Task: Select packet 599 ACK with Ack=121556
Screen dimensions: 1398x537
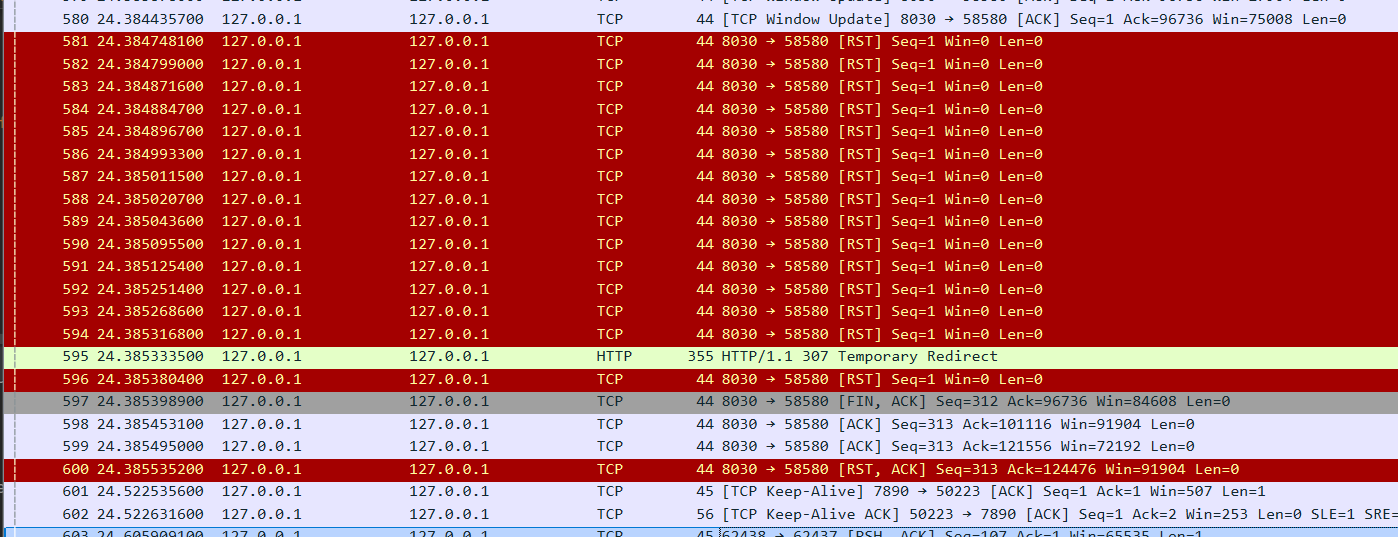Action: [700, 446]
